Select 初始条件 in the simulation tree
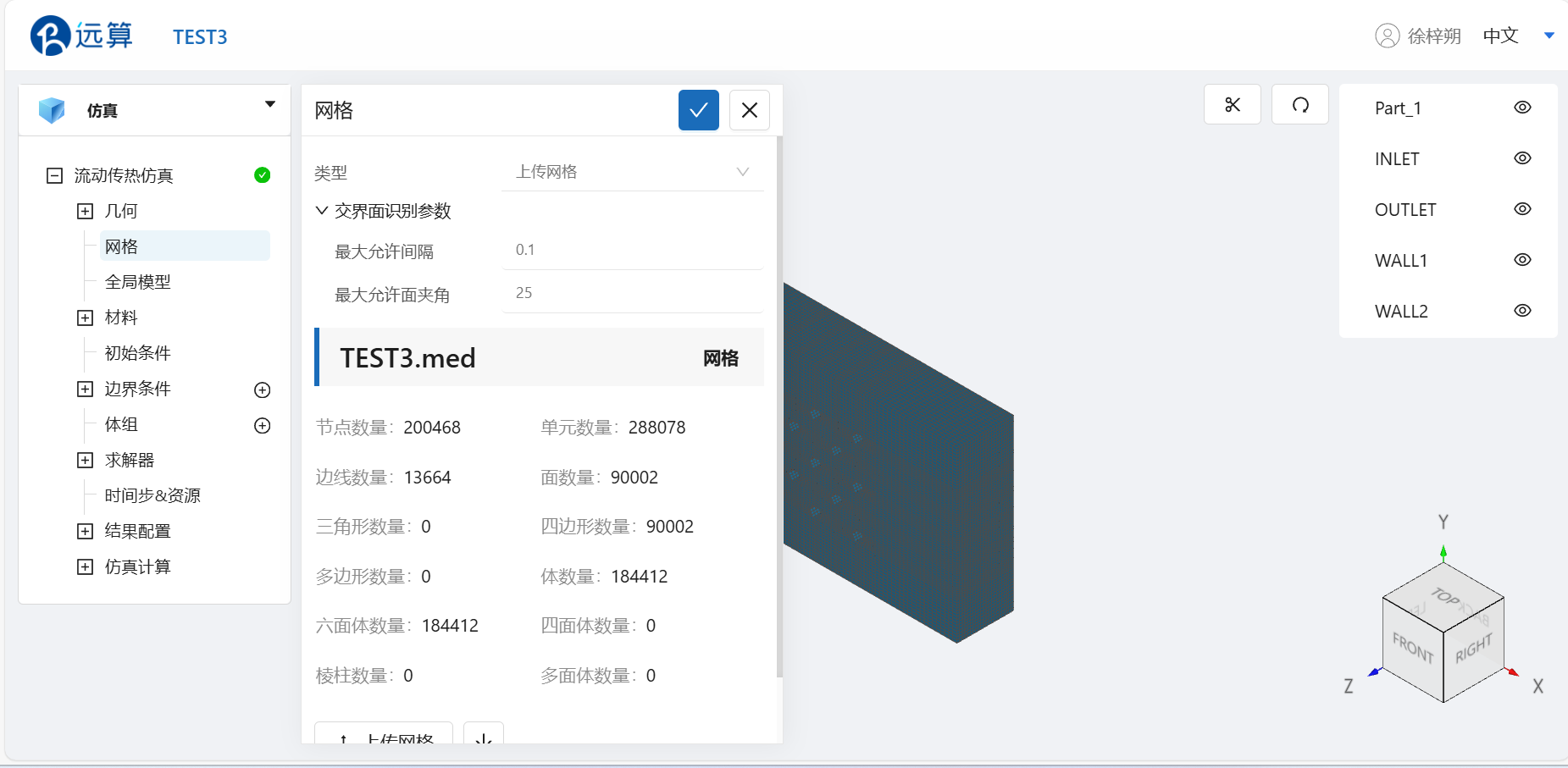The image size is (1568, 768). click(x=138, y=353)
